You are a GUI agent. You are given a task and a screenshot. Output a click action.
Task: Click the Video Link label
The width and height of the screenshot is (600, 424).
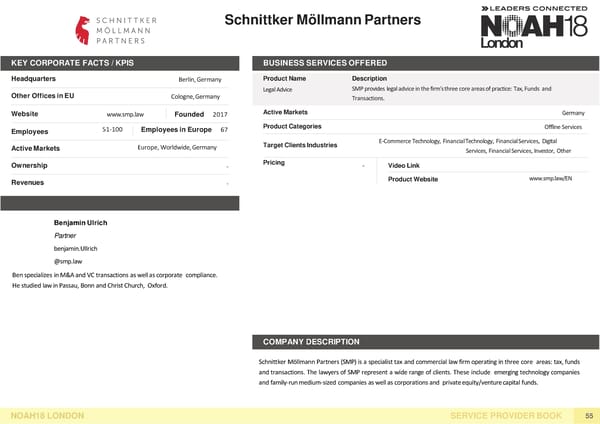click(x=403, y=164)
